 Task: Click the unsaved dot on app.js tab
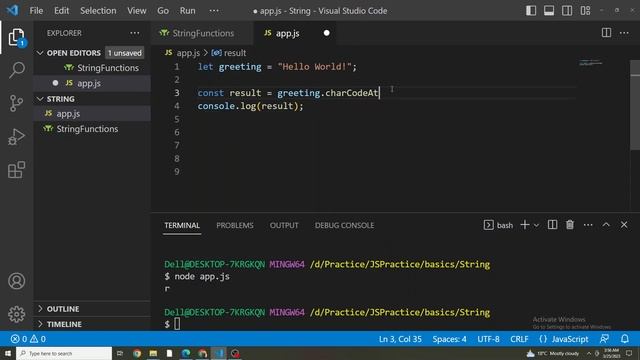[x=327, y=33]
